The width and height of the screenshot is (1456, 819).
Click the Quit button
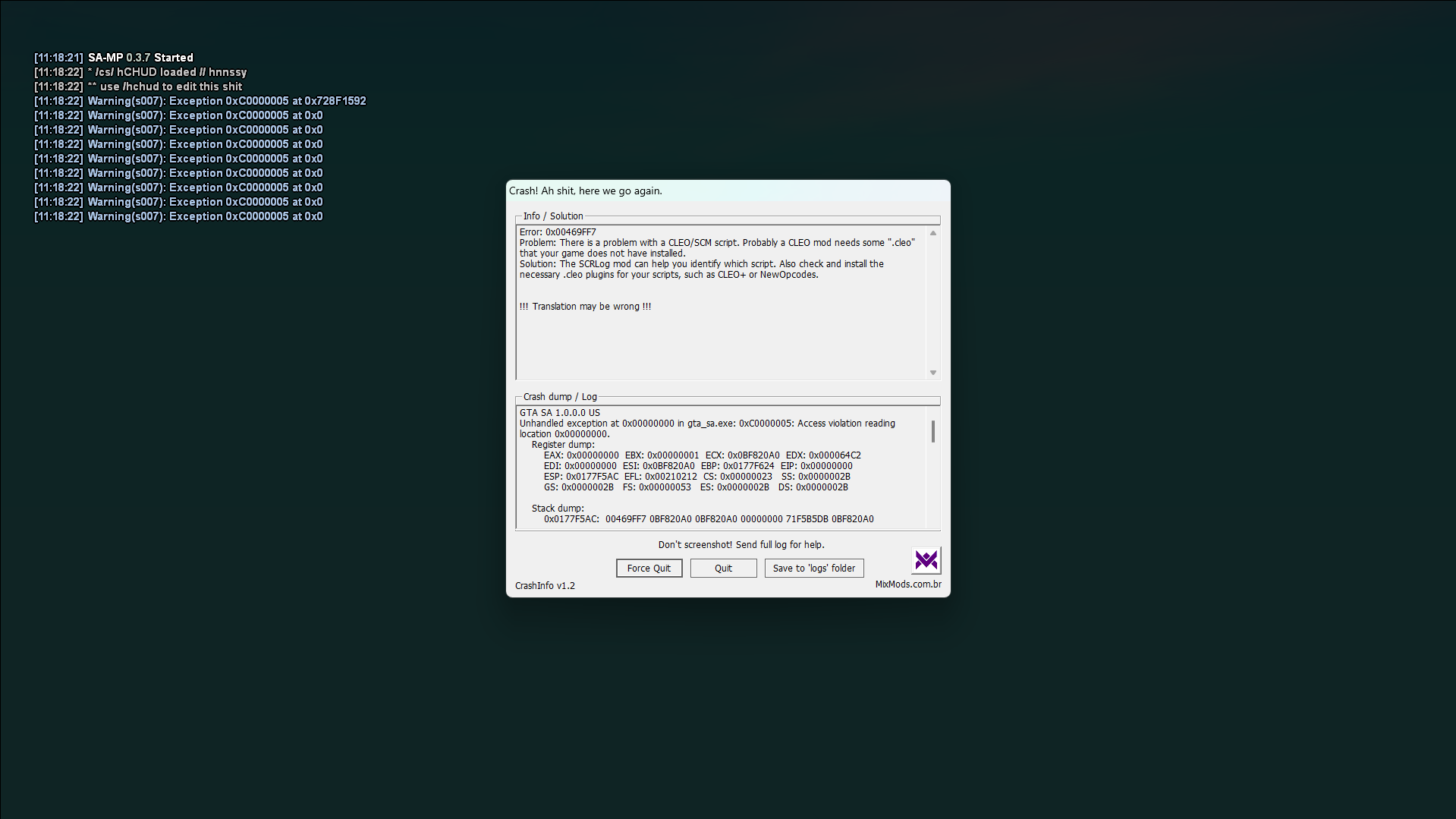click(723, 568)
